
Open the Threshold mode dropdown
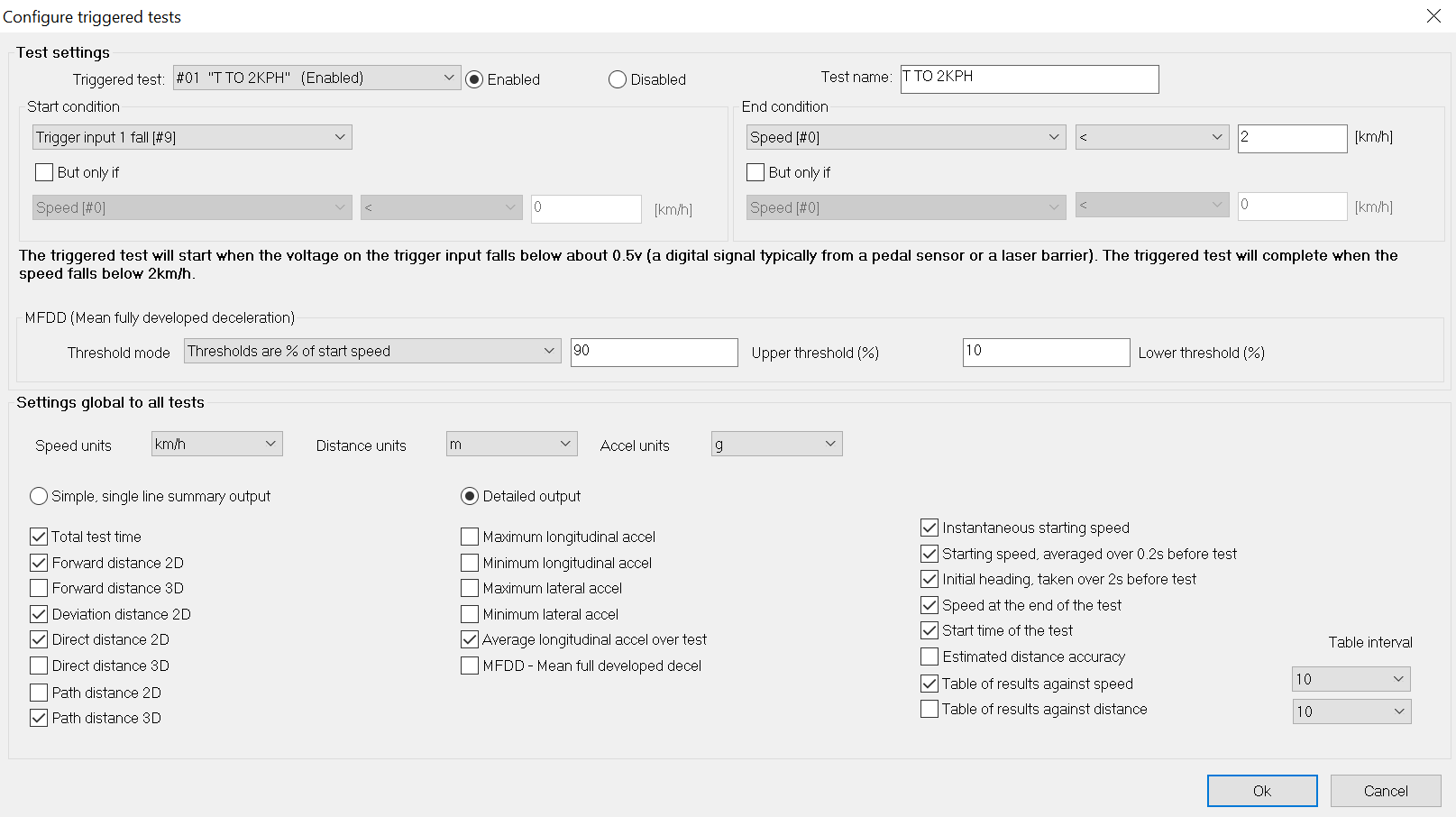click(371, 351)
